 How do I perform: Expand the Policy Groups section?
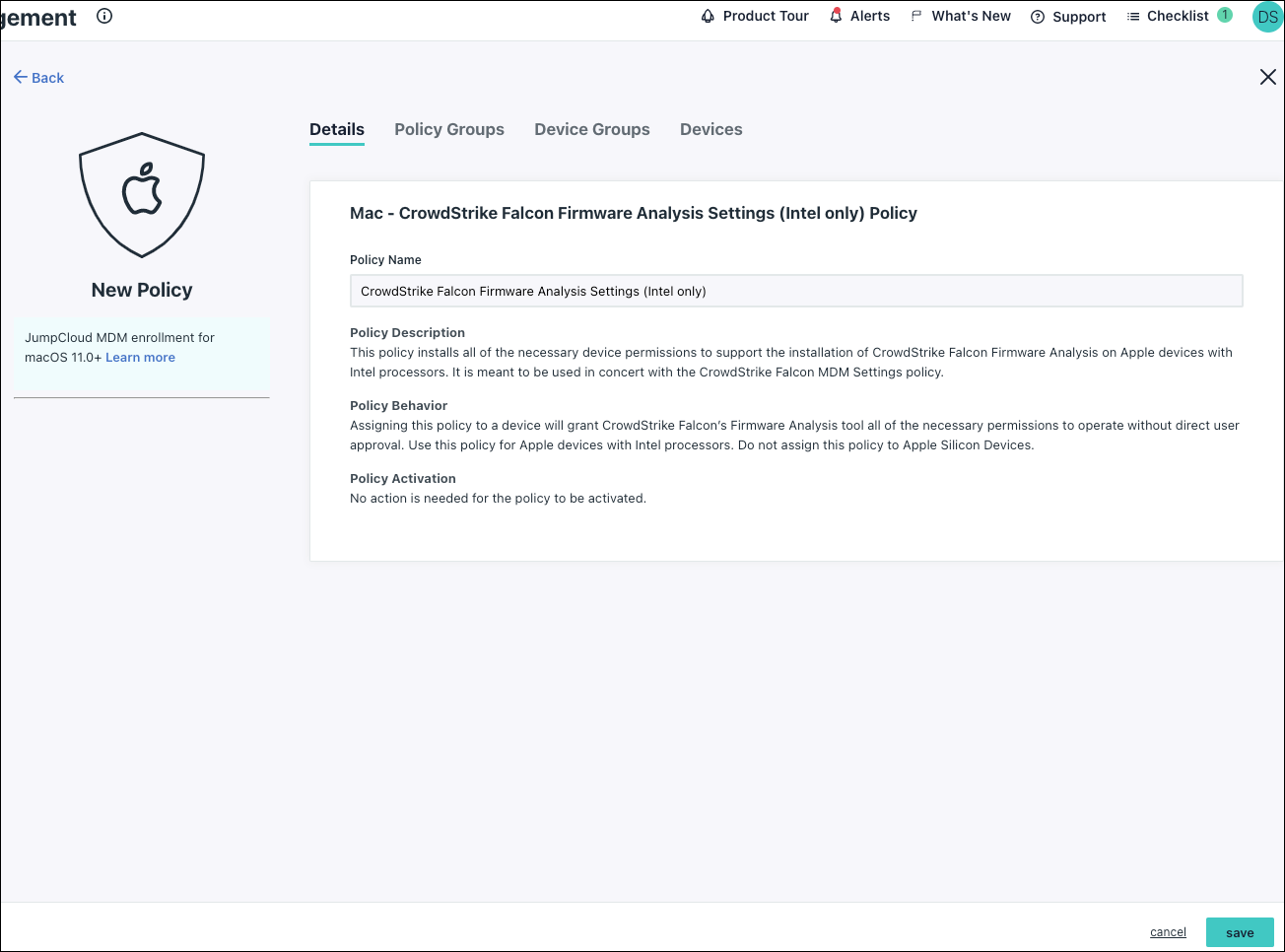448,129
